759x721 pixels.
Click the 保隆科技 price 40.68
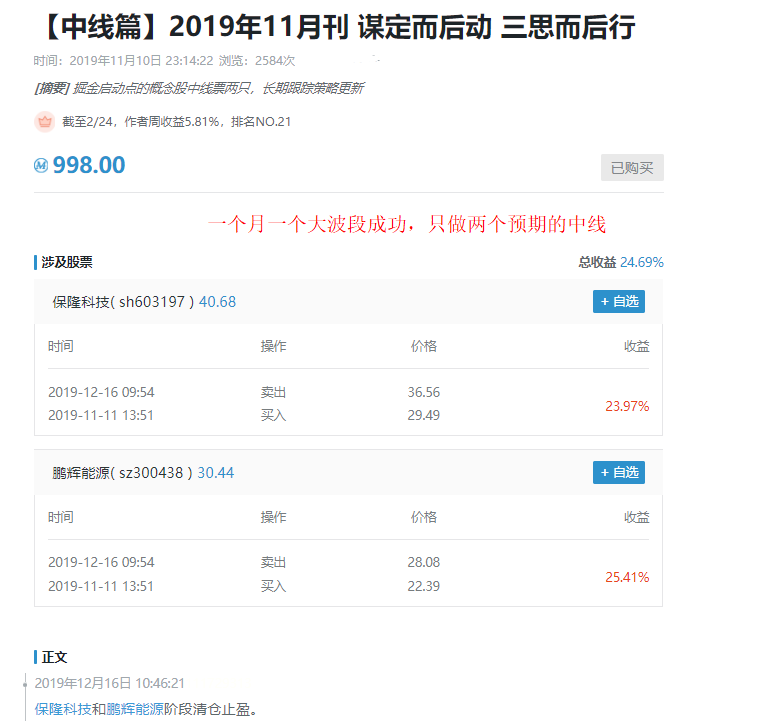(x=217, y=302)
